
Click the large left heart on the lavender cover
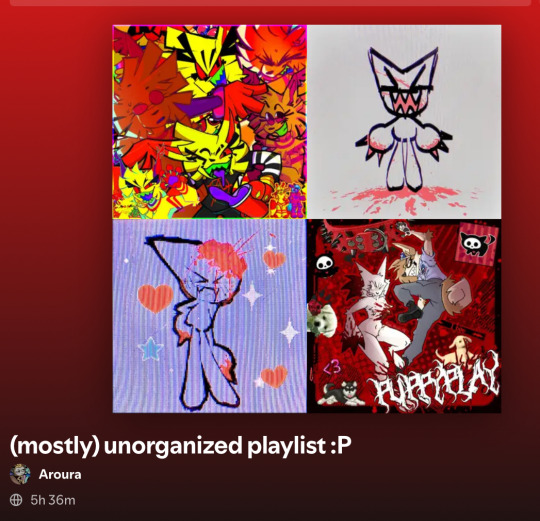155,298
